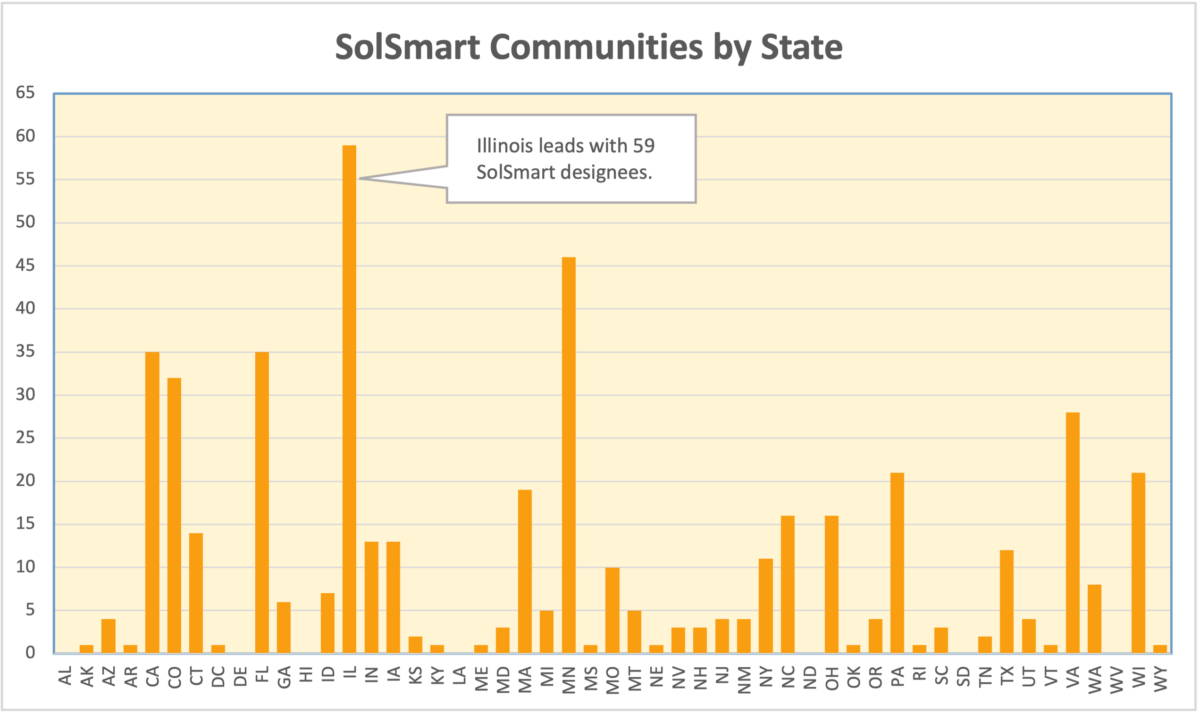1200x713 pixels.
Task: Click the North Carolina bar showing 16
Action: [x=788, y=580]
